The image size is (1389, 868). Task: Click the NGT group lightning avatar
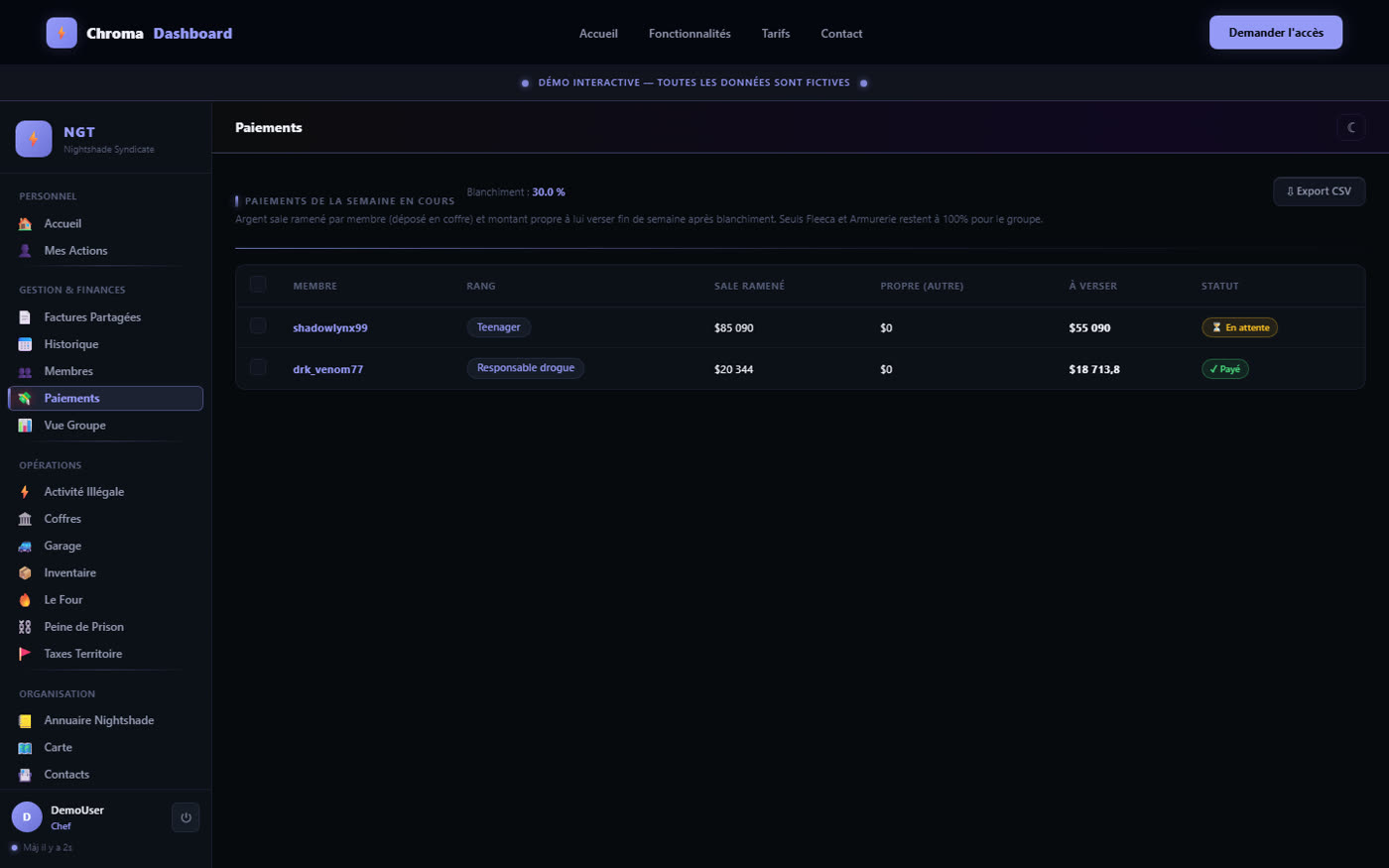pos(34,139)
